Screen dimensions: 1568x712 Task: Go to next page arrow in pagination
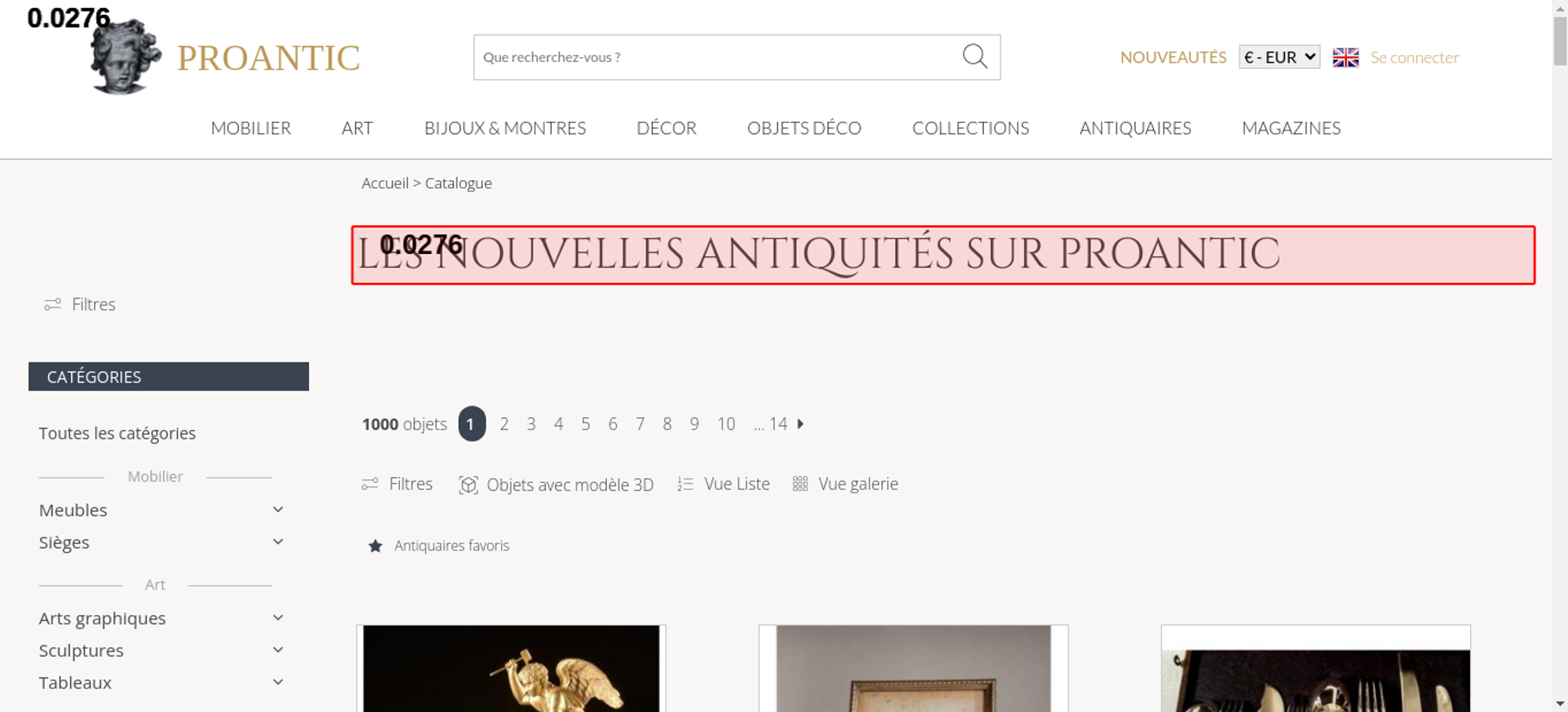coord(800,424)
